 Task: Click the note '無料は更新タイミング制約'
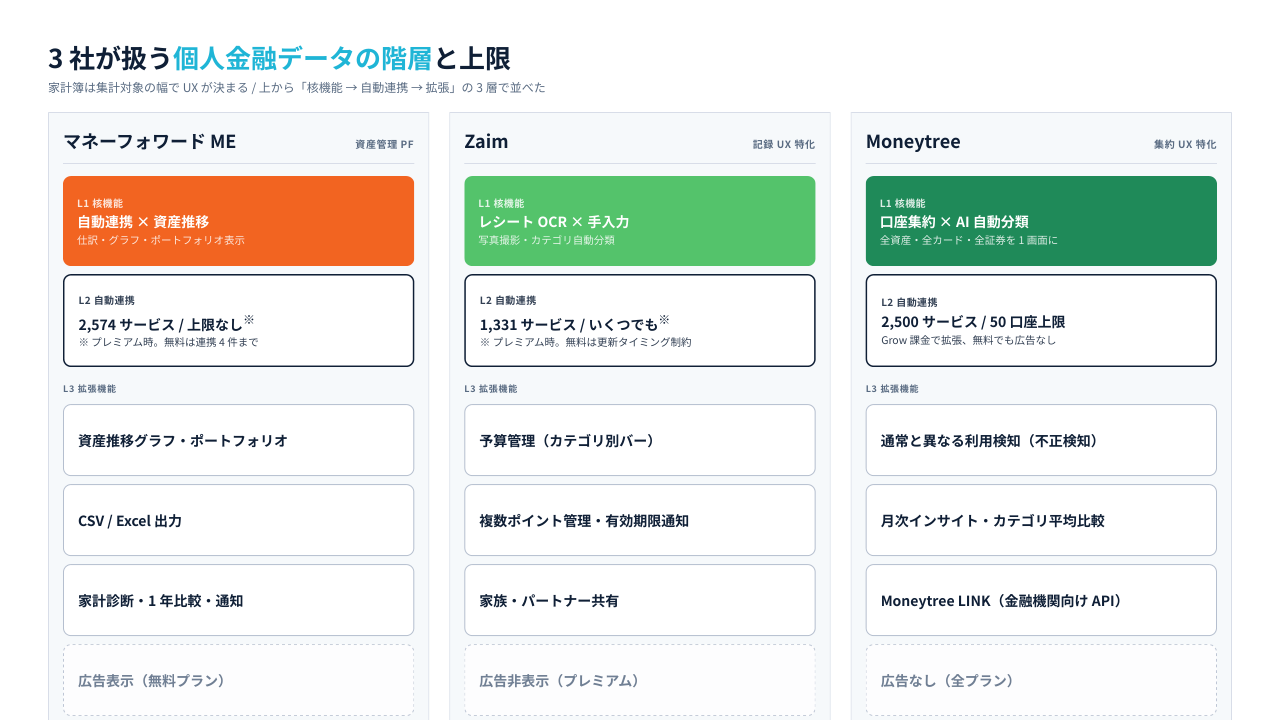click(x=625, y=342)
